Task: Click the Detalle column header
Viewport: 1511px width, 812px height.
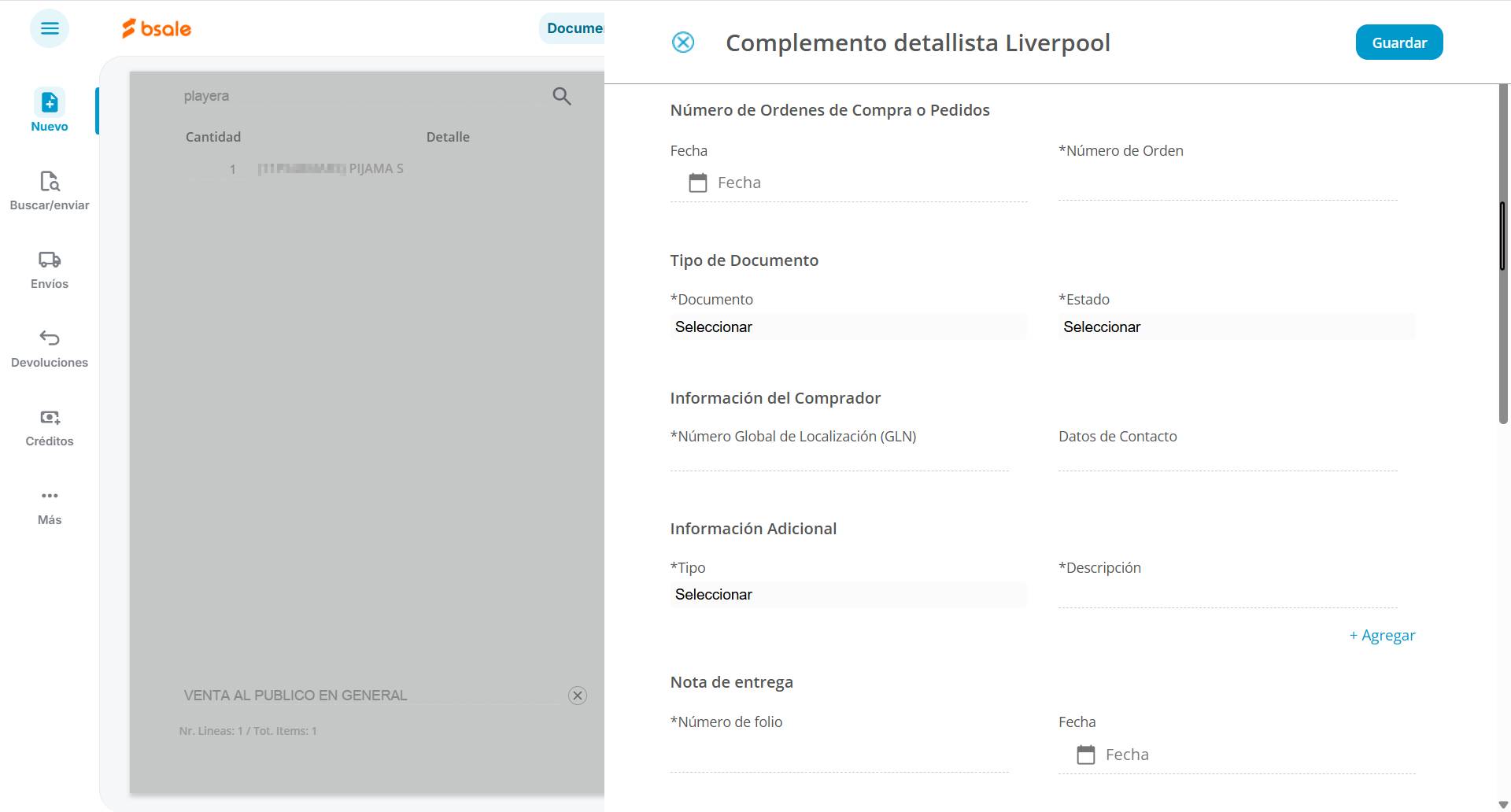Action: tap(448, 137)
